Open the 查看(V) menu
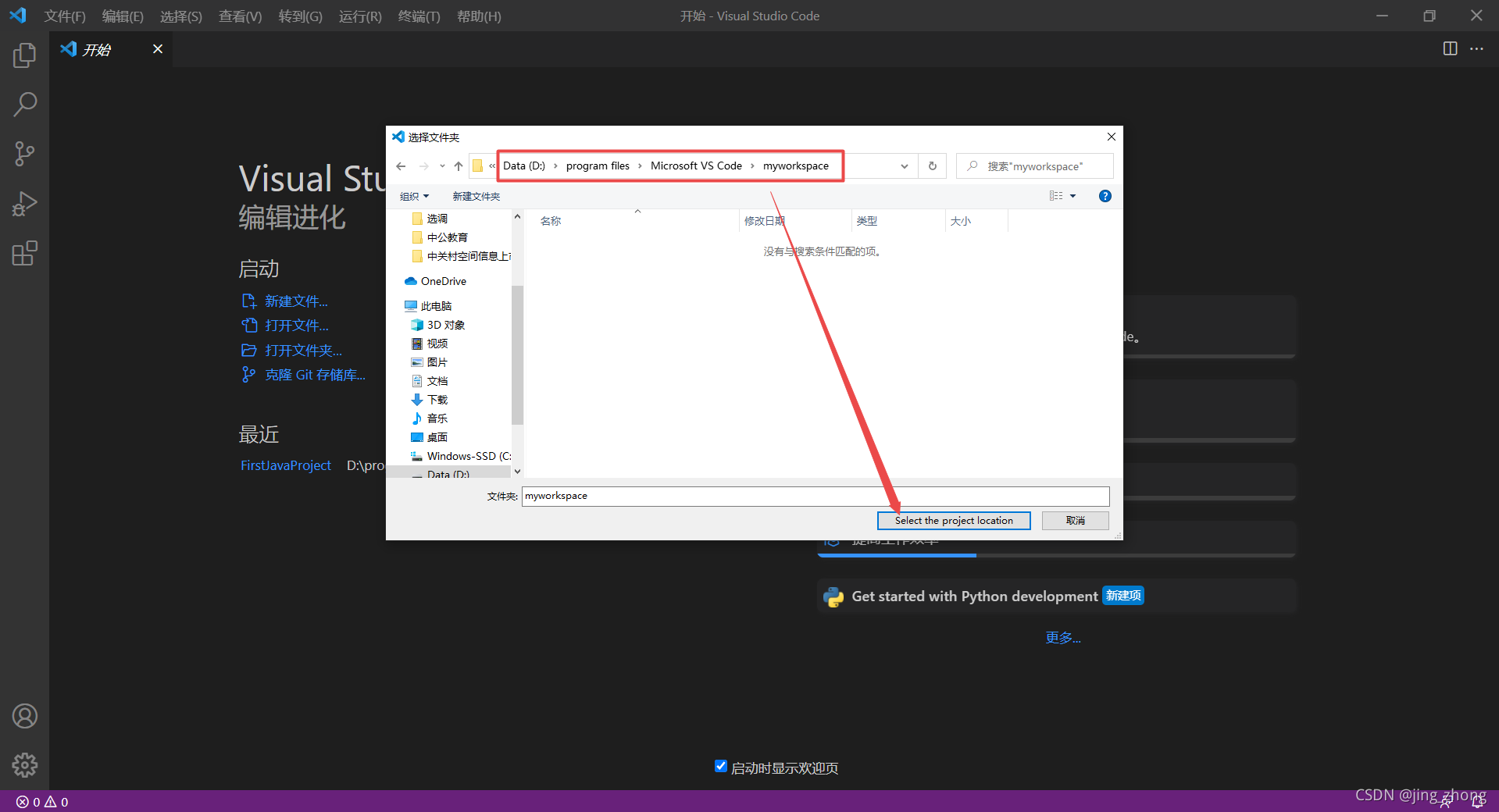The height and width of the screenshot is (812, 1499). (x=240, y=16)
